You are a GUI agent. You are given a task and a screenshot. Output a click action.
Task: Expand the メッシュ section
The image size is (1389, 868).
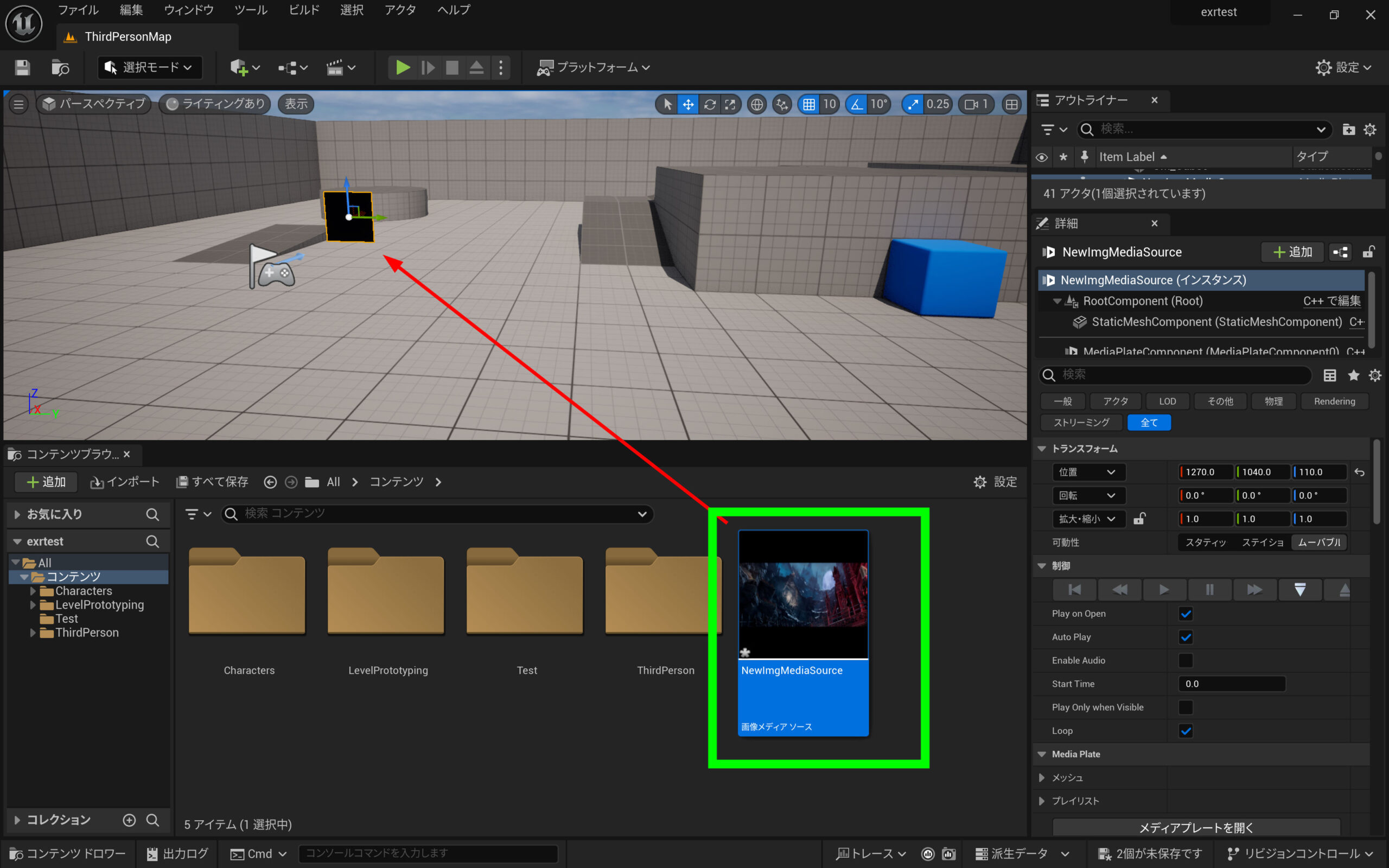point(1042,778)
